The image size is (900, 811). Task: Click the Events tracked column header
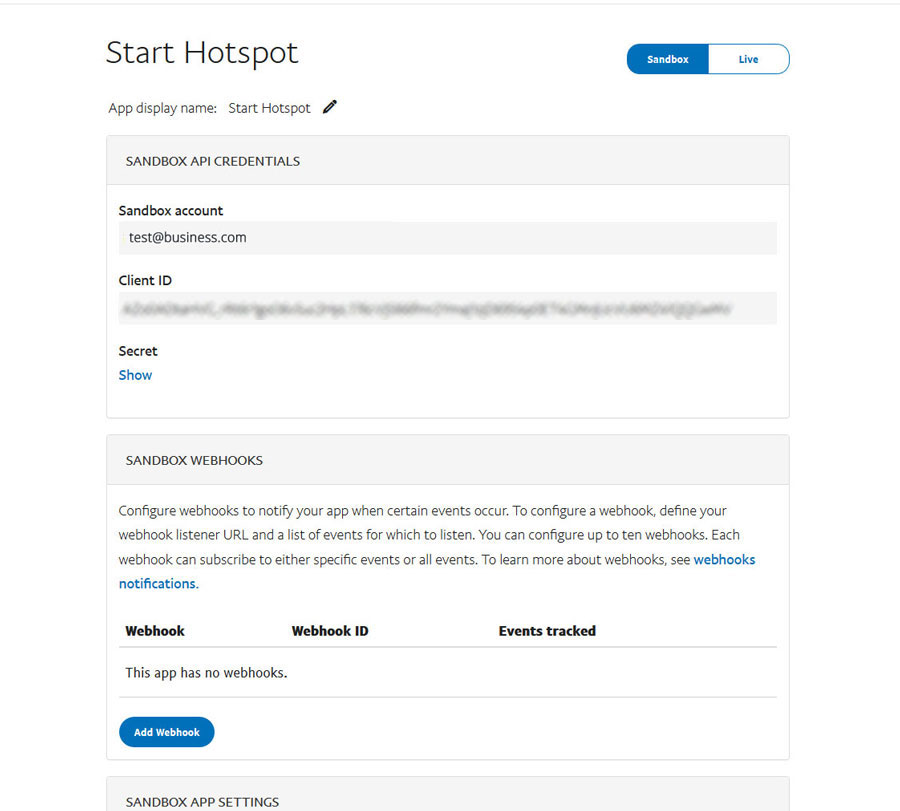point(547,631)
